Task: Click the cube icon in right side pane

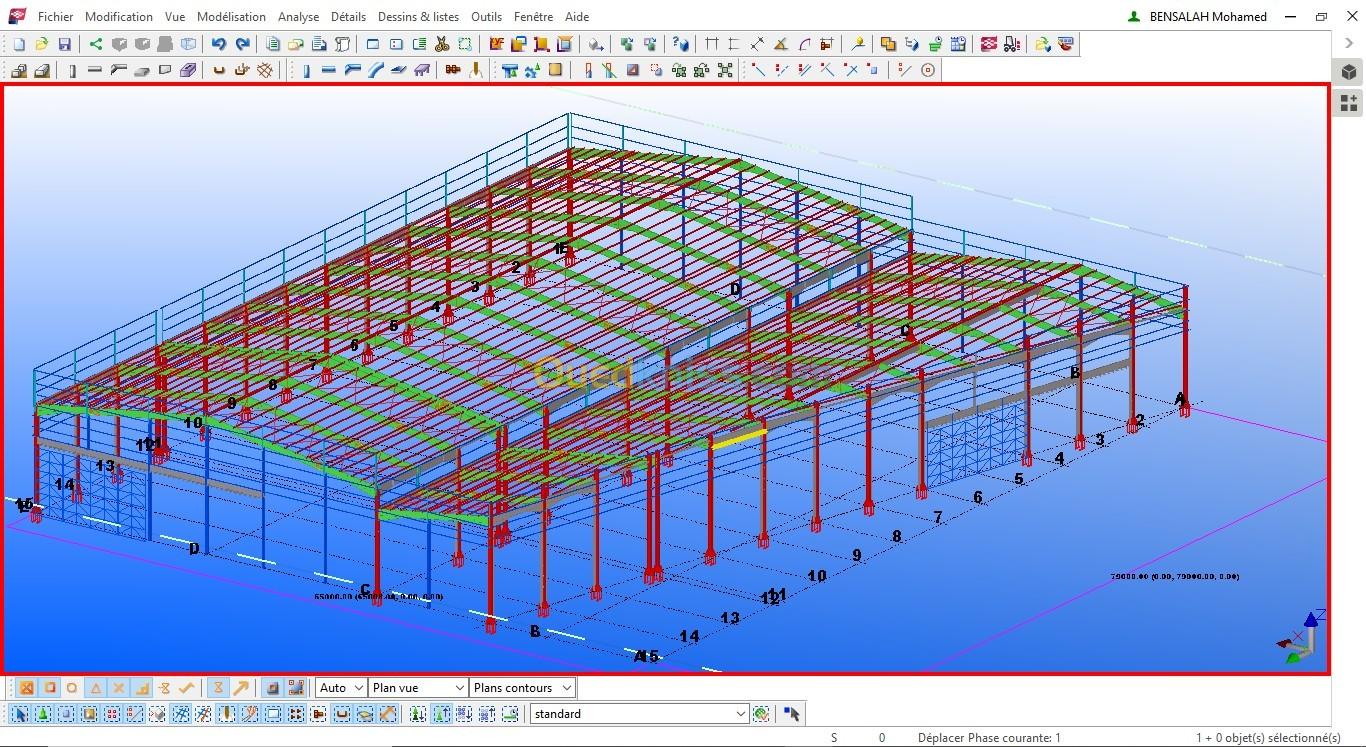Action: [x=1349, y=72]
